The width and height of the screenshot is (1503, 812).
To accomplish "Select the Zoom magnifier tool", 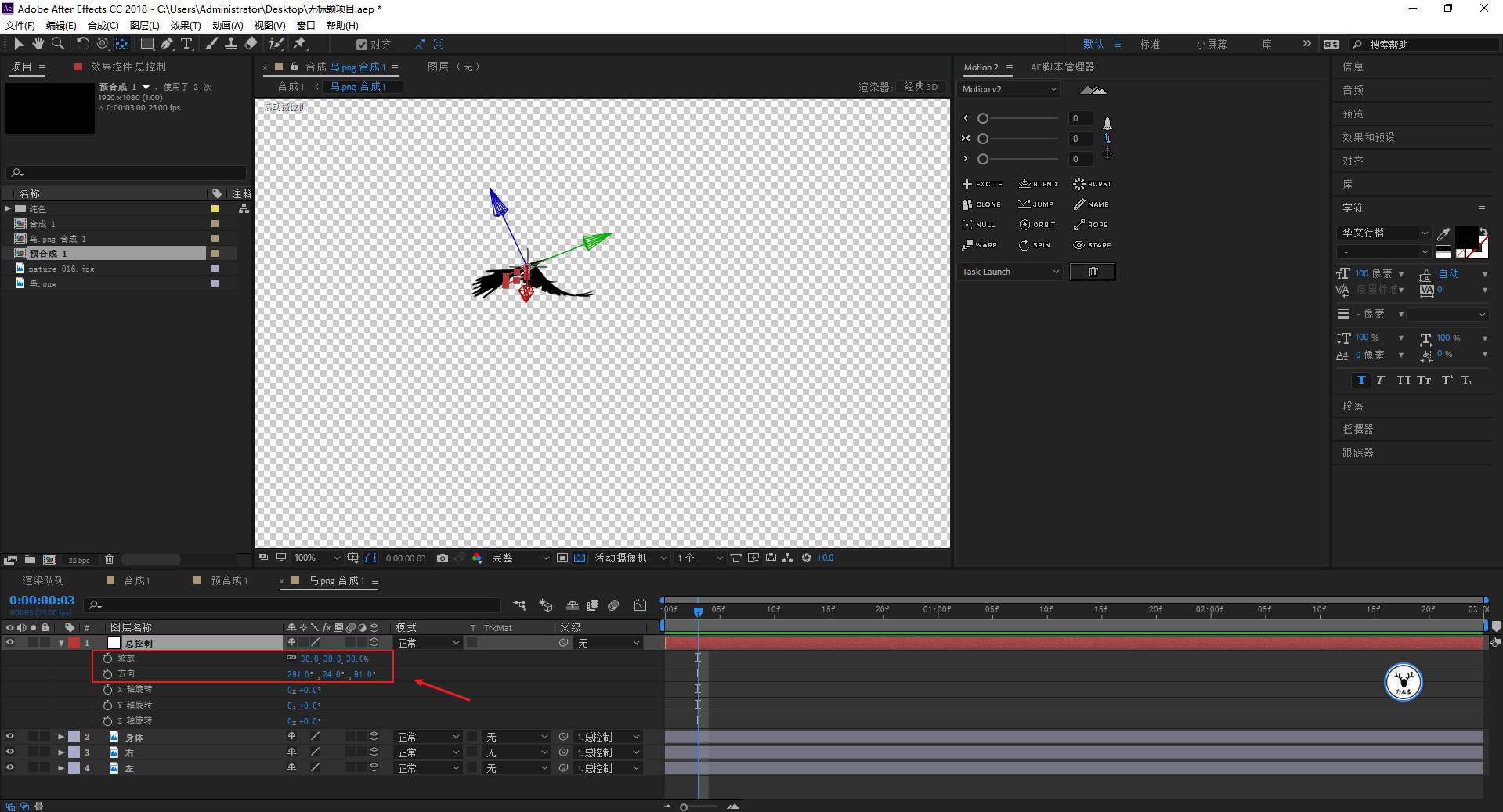I will point(58,44).
